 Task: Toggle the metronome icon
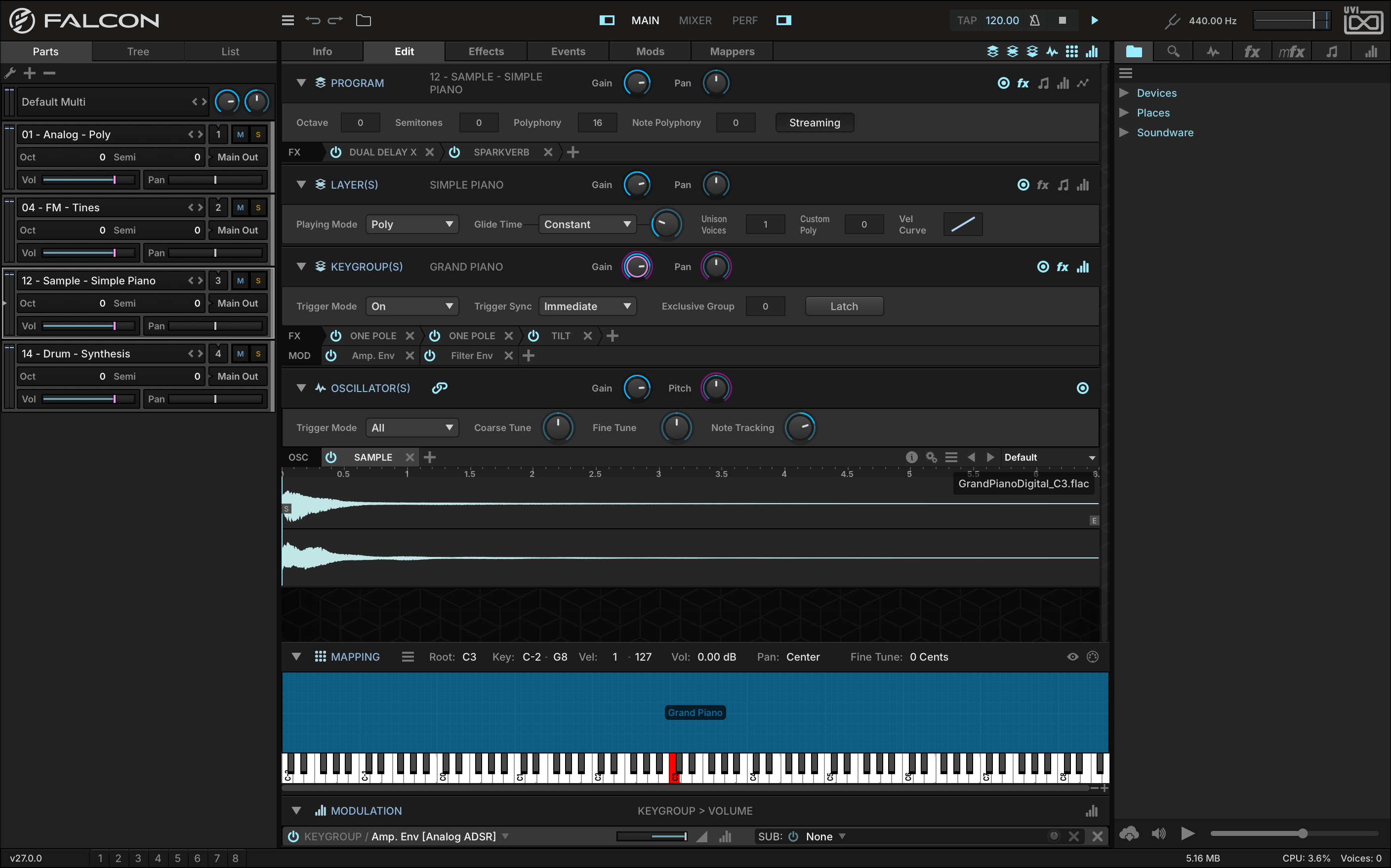(1034, 21)
